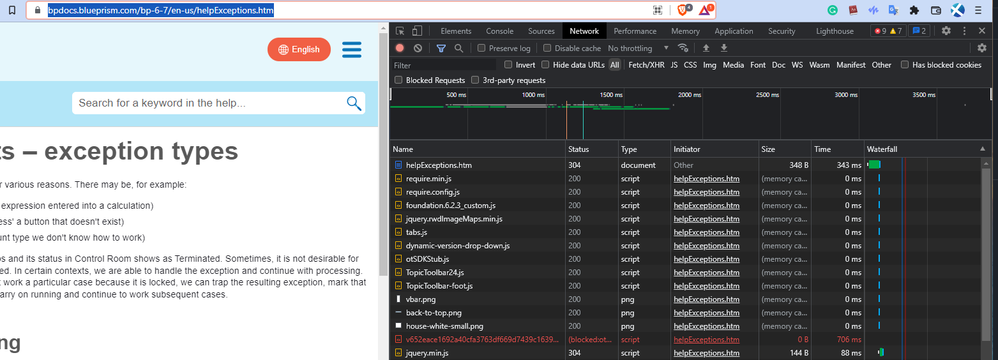The height and width of the screenshot is (360, 998).
Task: Click the network overview timeline at 2000 ms
Action: 689,95
